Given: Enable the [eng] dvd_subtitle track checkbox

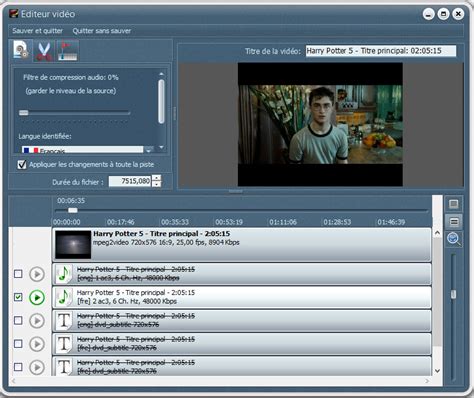Looking at the screenshot, I should pos(18,320).
